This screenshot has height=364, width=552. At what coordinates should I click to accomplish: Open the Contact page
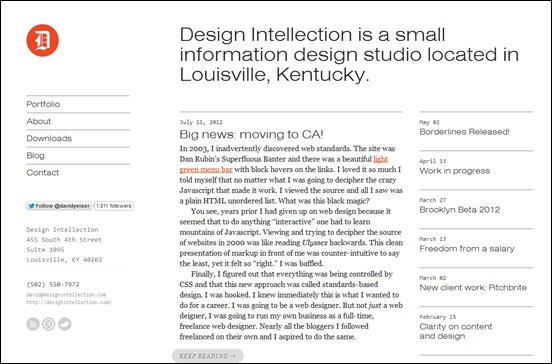43,172
